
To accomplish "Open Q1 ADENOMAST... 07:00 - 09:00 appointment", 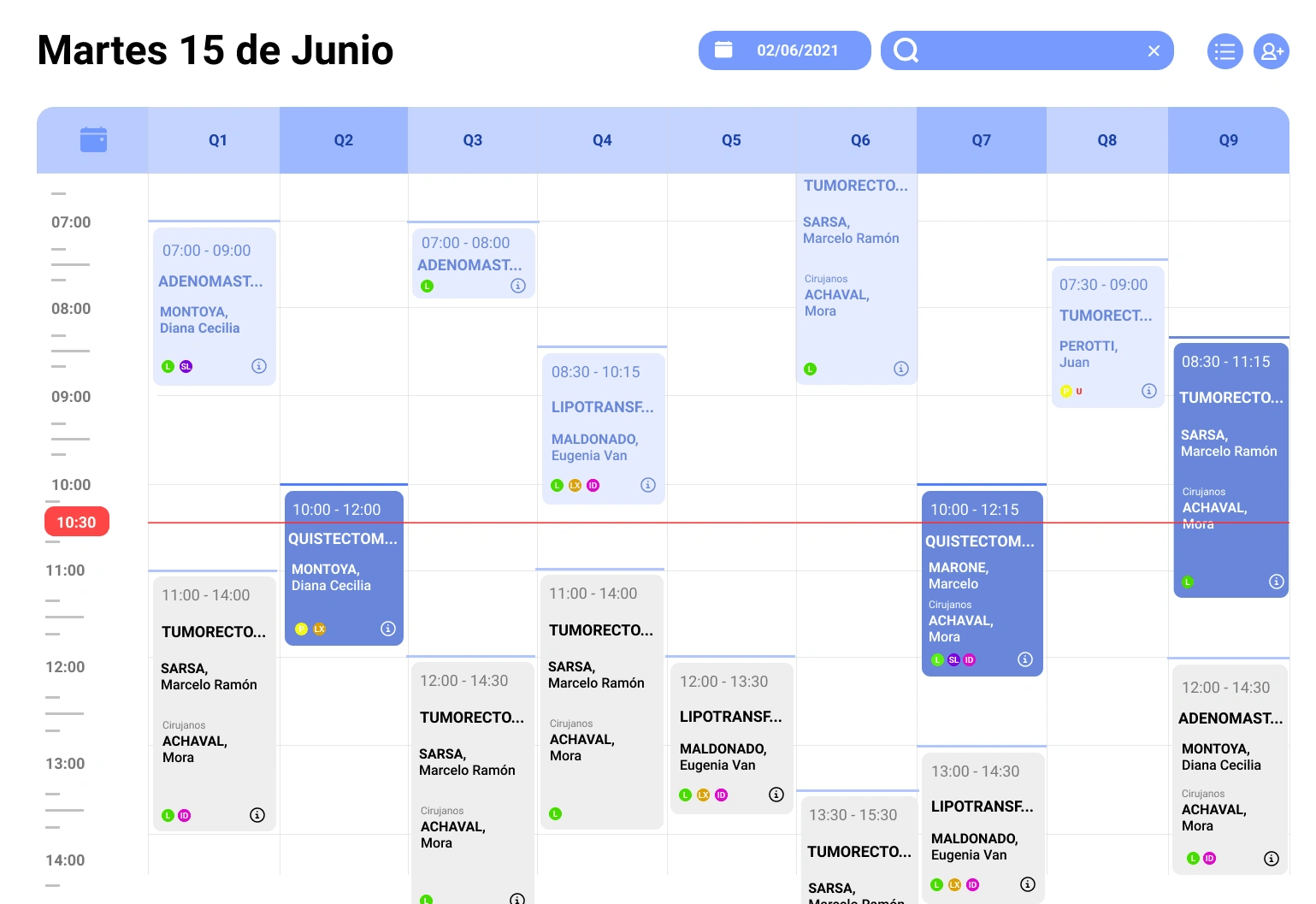I will [215, 306].
